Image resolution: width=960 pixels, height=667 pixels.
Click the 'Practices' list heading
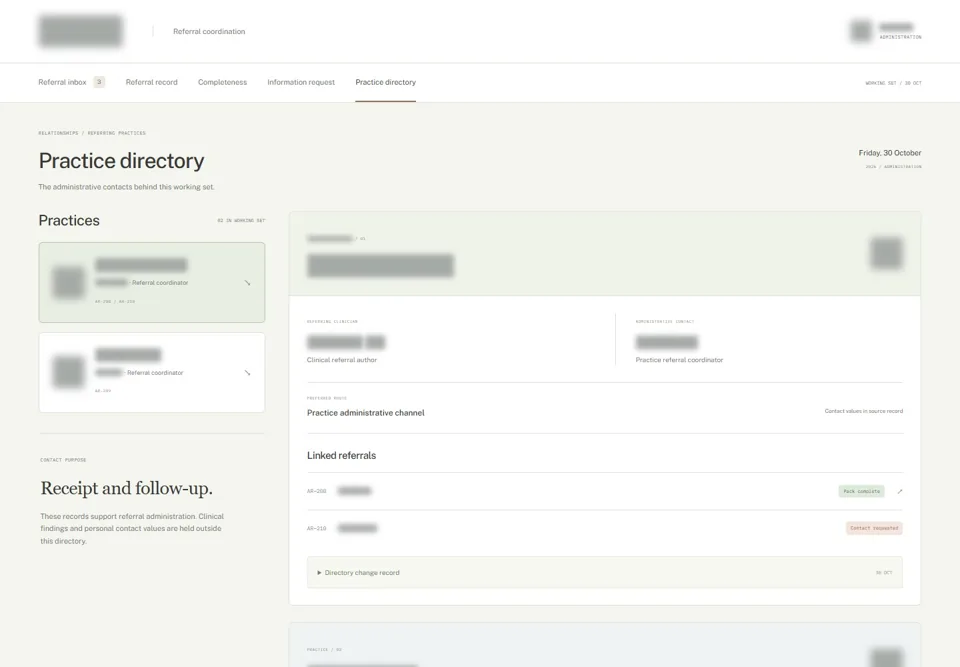[x=69, y=220]
